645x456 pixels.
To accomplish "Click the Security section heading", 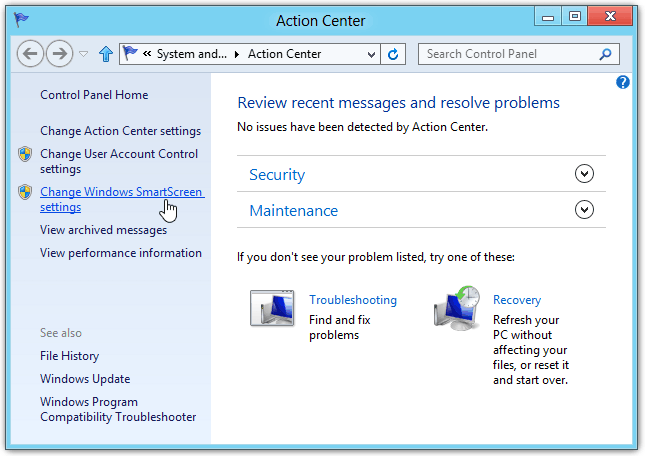I will [277, 175].
